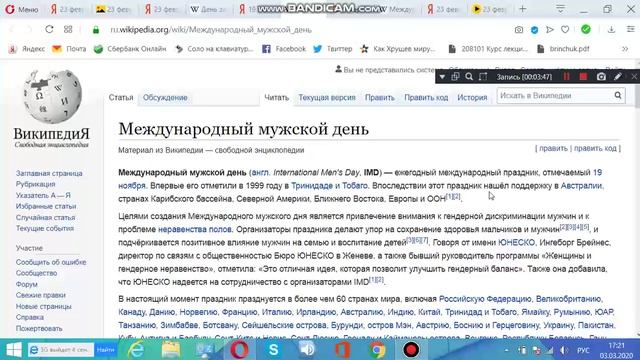Click the править код section link
Screen dimensions: 640x360
[x=595, y=149]
